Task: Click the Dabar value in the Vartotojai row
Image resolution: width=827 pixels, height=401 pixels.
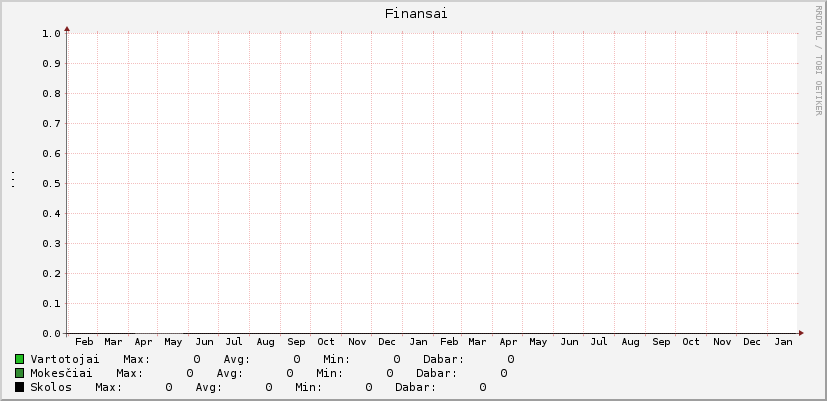Action: [510, 359]
